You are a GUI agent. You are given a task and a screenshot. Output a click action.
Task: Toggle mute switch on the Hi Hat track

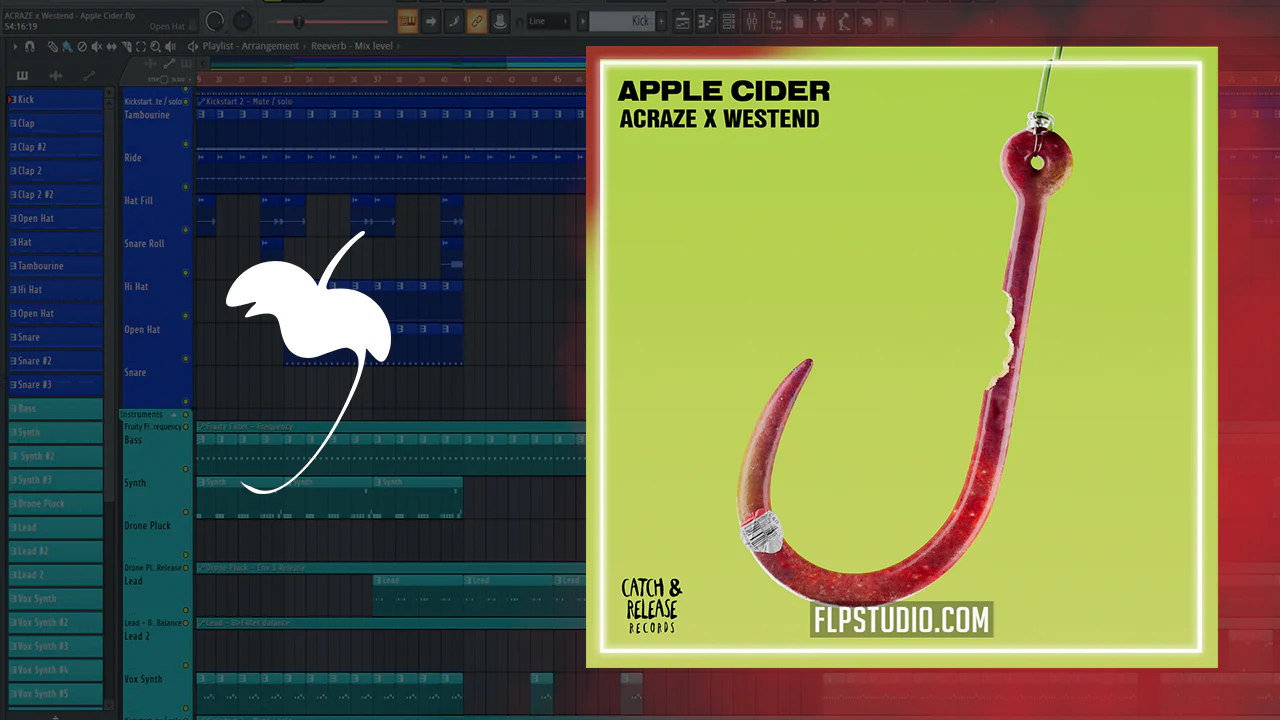(x=185, y=316)
